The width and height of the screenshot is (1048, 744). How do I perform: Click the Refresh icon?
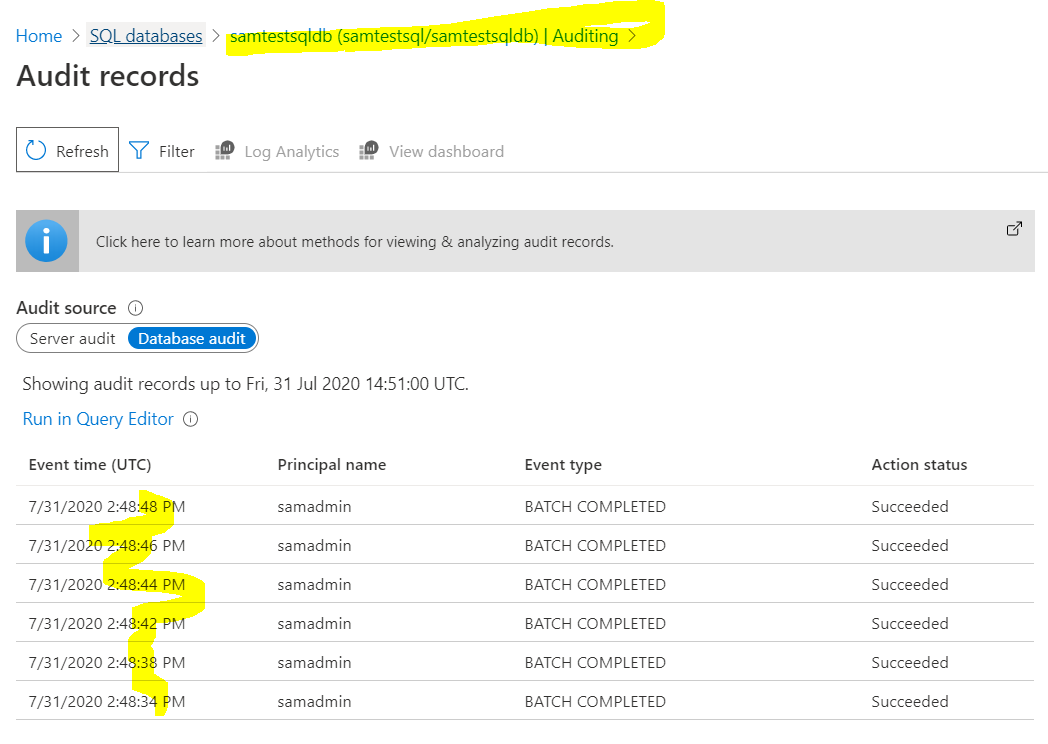pos(36,150)
